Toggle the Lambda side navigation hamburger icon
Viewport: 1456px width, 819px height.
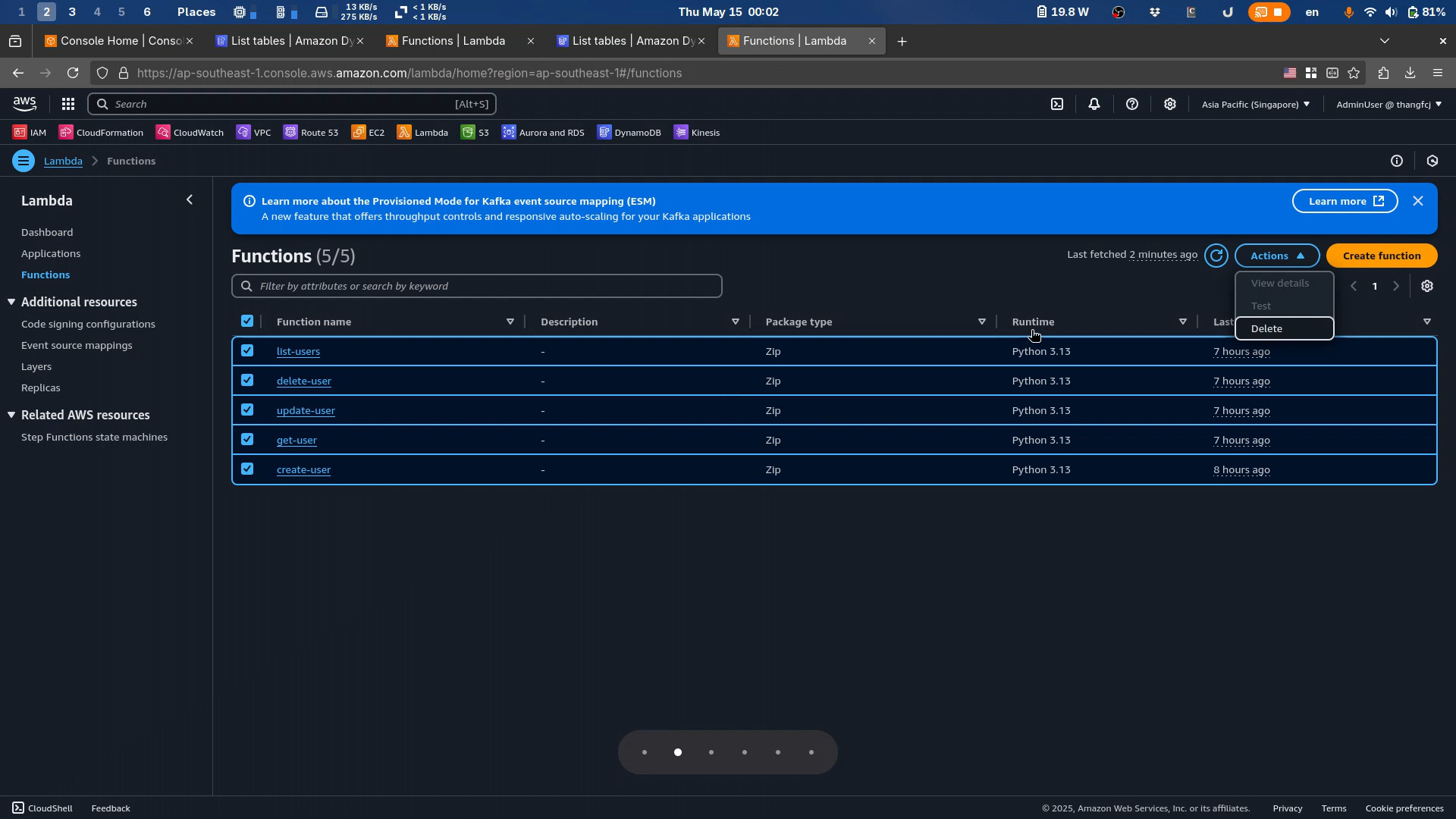(24, 161)
